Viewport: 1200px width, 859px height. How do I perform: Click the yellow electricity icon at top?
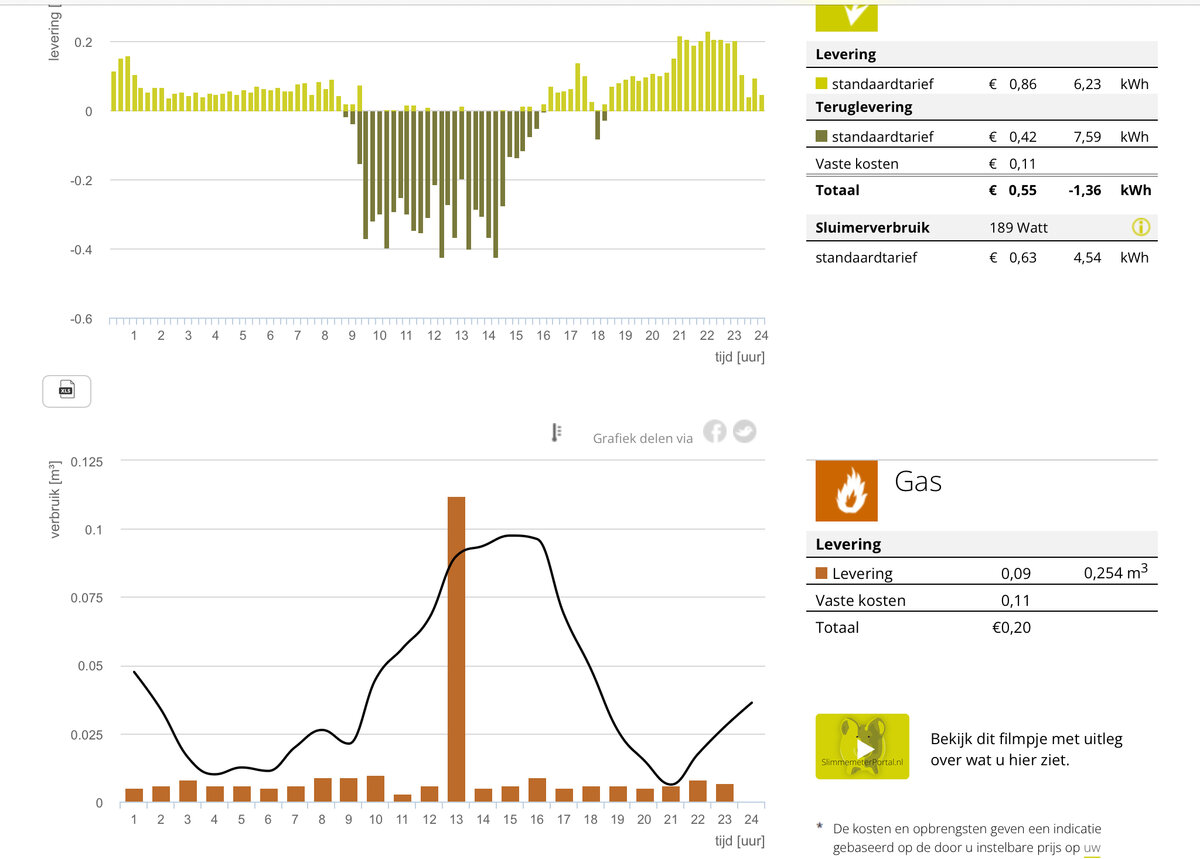click(x=846, y=14)
